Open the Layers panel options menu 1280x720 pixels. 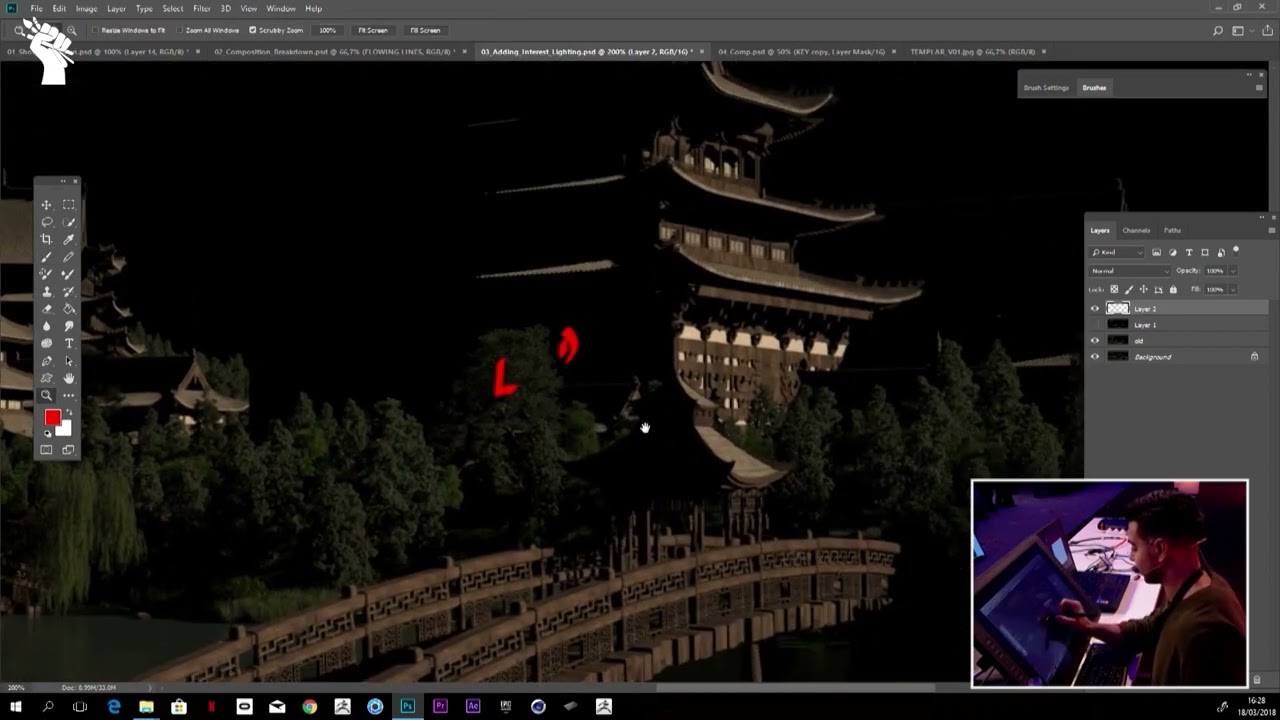click(1271, 230)
